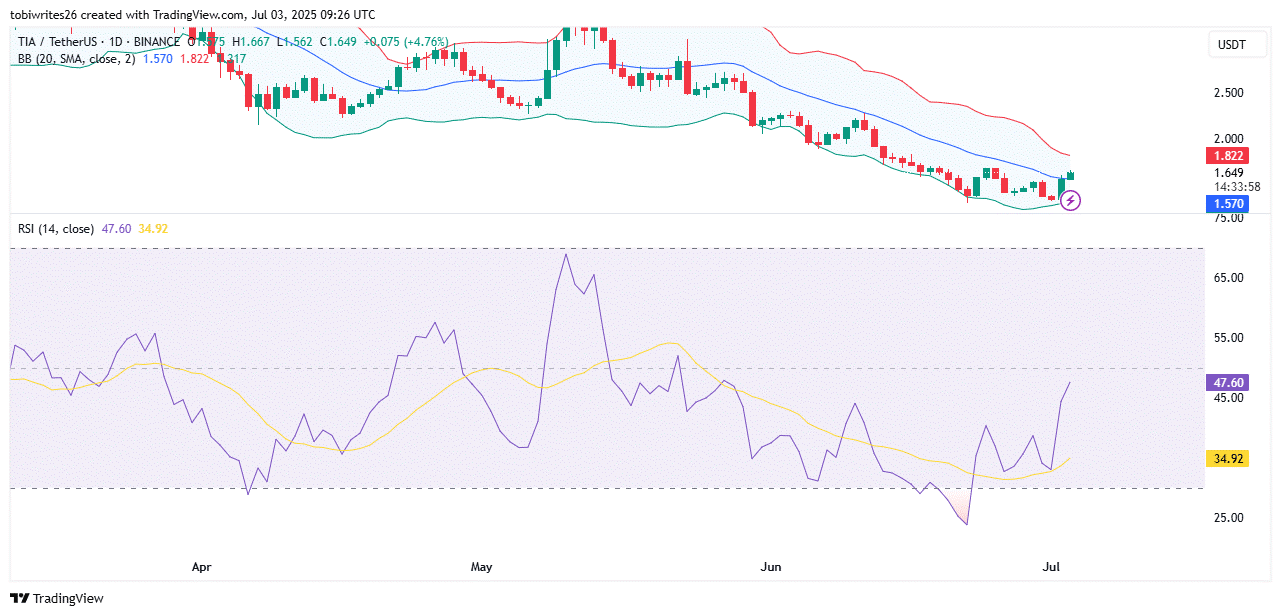
Task: Click the latest green candlestick on price chart
Action: coord(1071,175)
